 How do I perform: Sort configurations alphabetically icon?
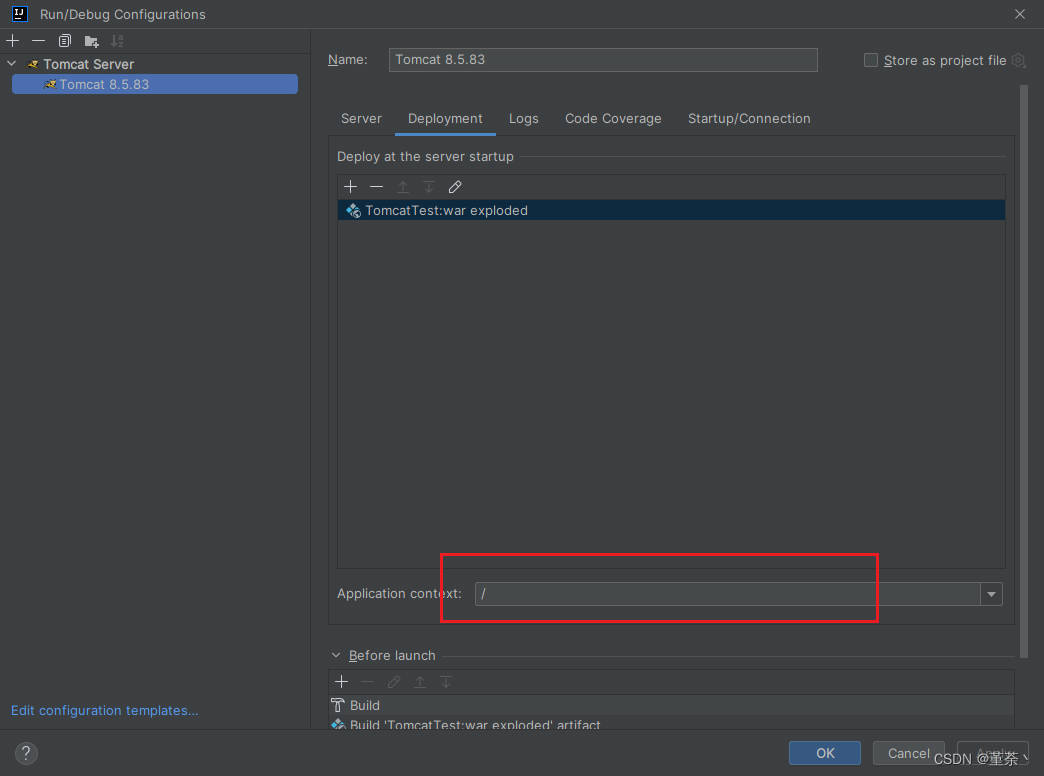(117, 41)
